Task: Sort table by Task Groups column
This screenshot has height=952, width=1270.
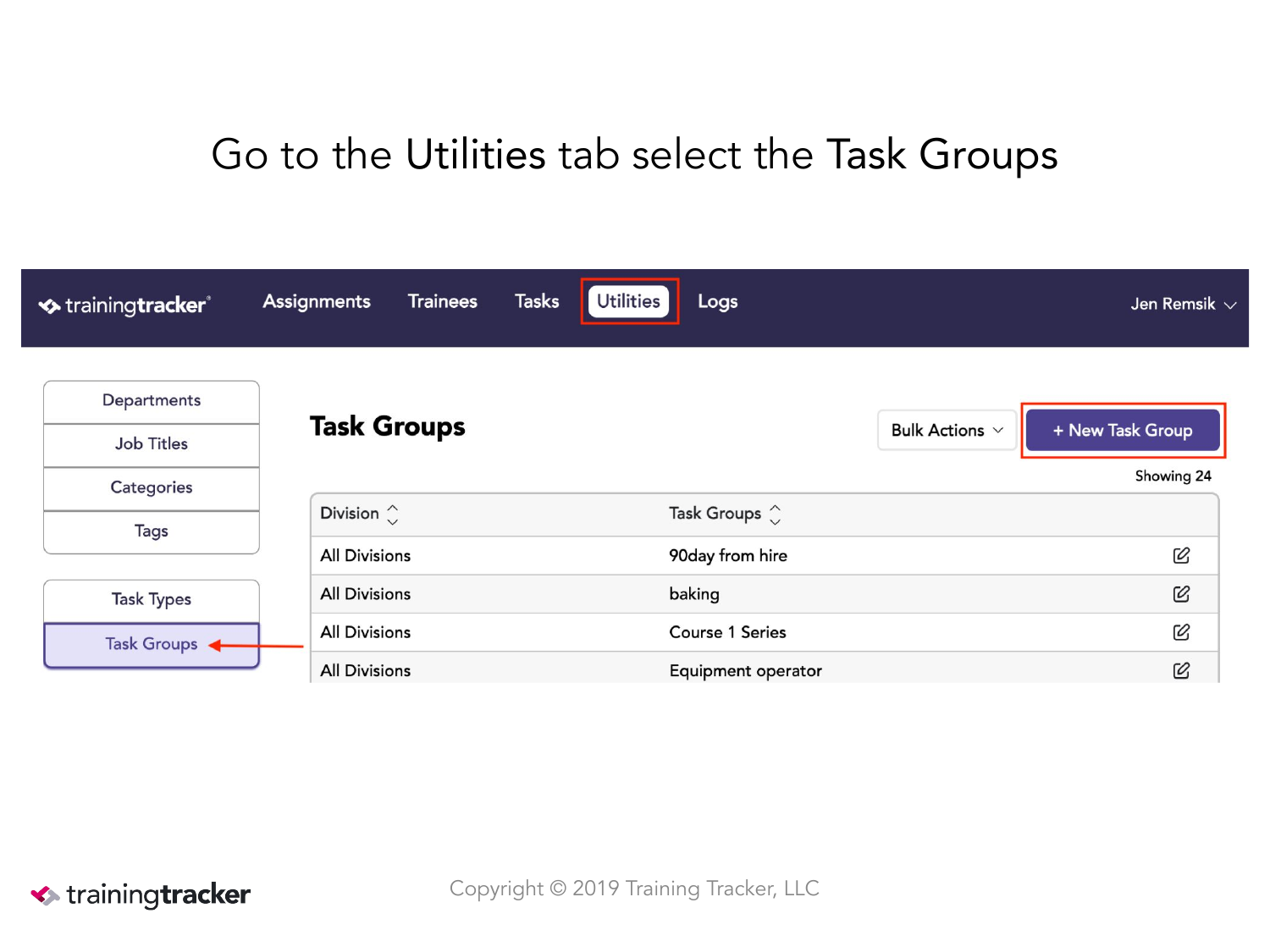Action: click(x=775, y=514)
